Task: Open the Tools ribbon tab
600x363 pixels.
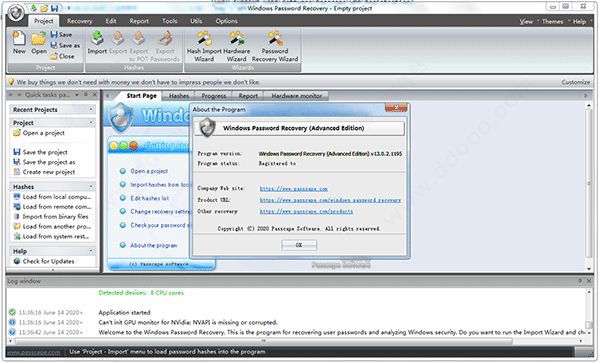Action: (x=170, y=21)
